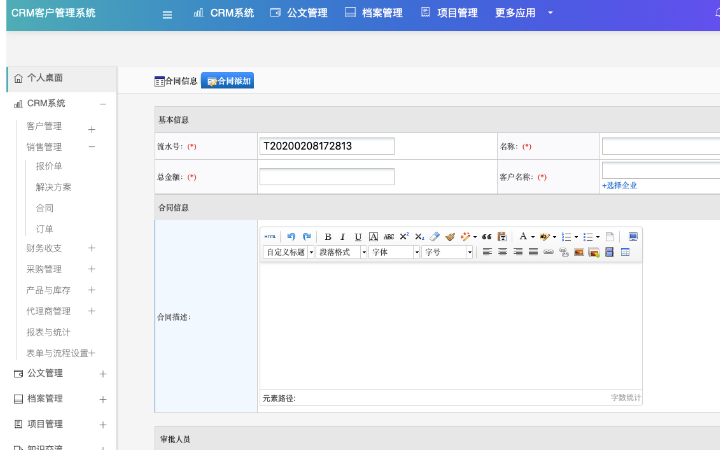Open the 段落格式 dropdown
Viewport: 720px width, 450px height.
tap(342, 252)
